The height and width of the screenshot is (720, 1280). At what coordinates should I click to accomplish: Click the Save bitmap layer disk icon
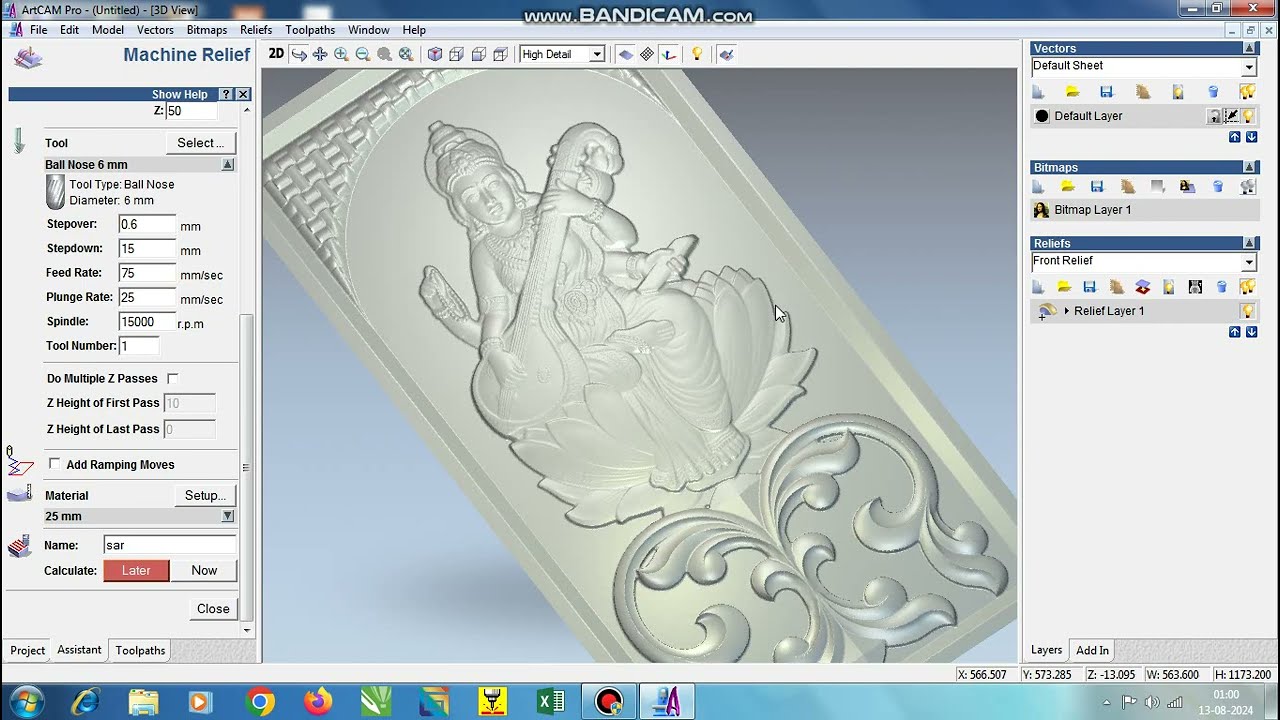(1097, 187)
